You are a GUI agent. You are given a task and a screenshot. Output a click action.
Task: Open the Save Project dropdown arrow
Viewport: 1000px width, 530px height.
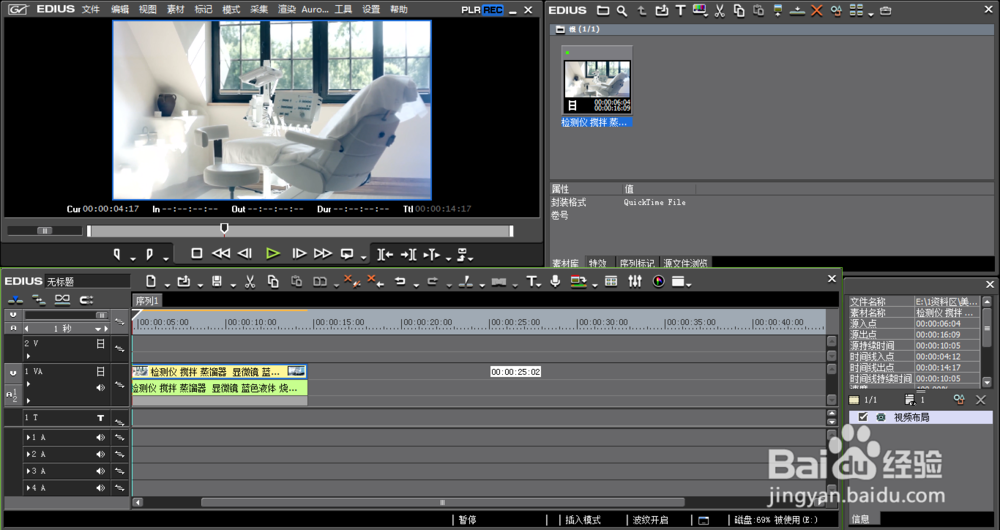(233, 285)
